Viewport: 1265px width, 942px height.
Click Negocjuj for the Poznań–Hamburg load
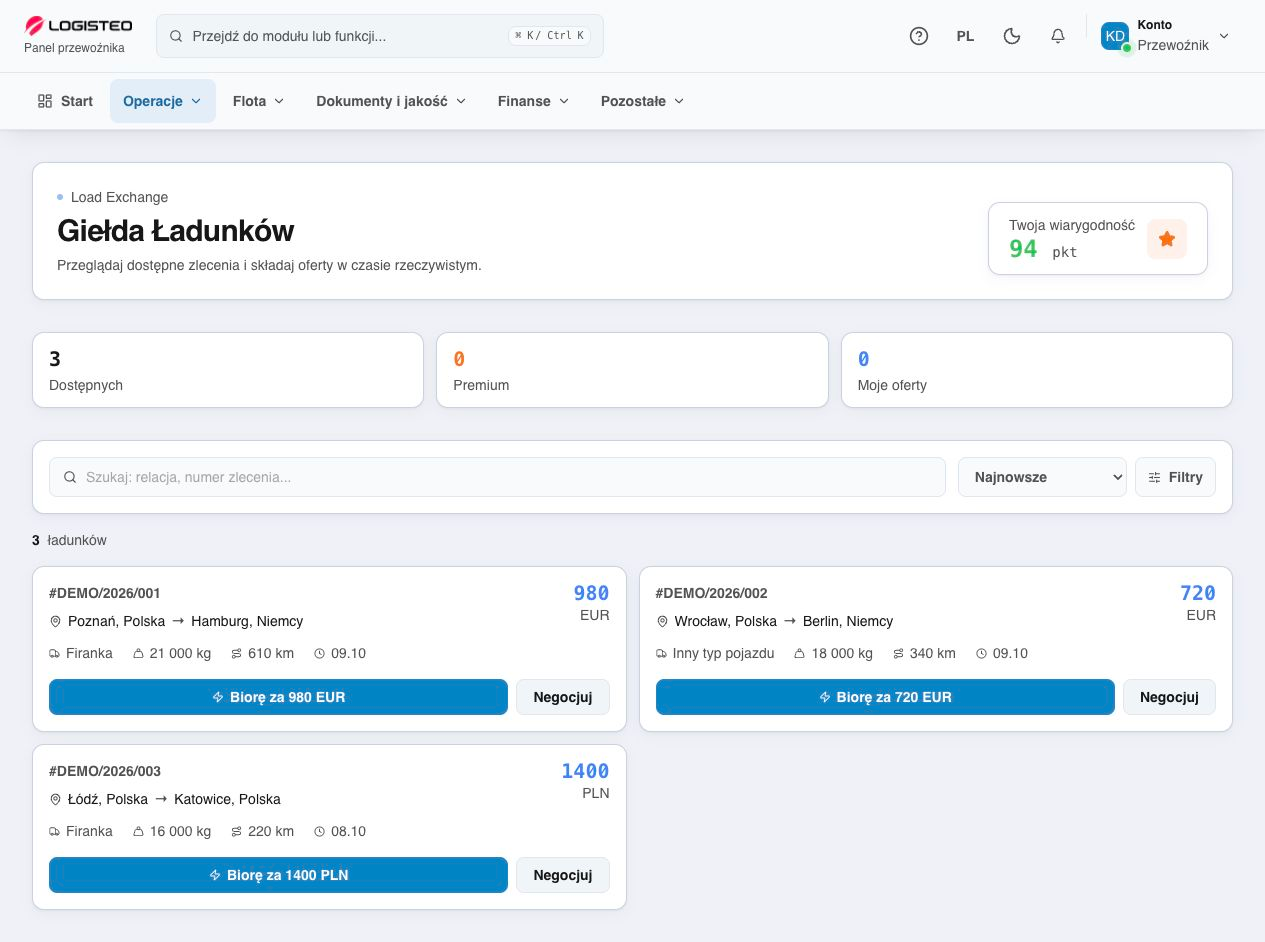click(x=563, y=697)
